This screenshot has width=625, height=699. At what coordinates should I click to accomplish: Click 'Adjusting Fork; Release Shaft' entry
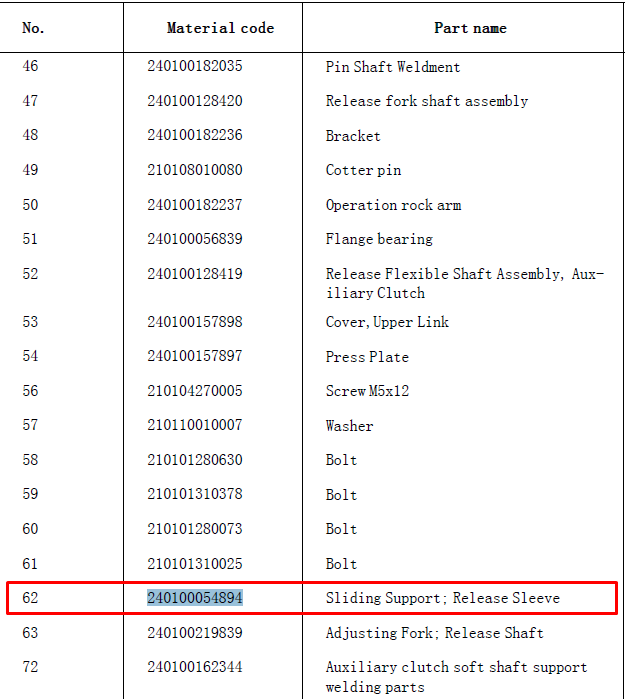point(435,633)
